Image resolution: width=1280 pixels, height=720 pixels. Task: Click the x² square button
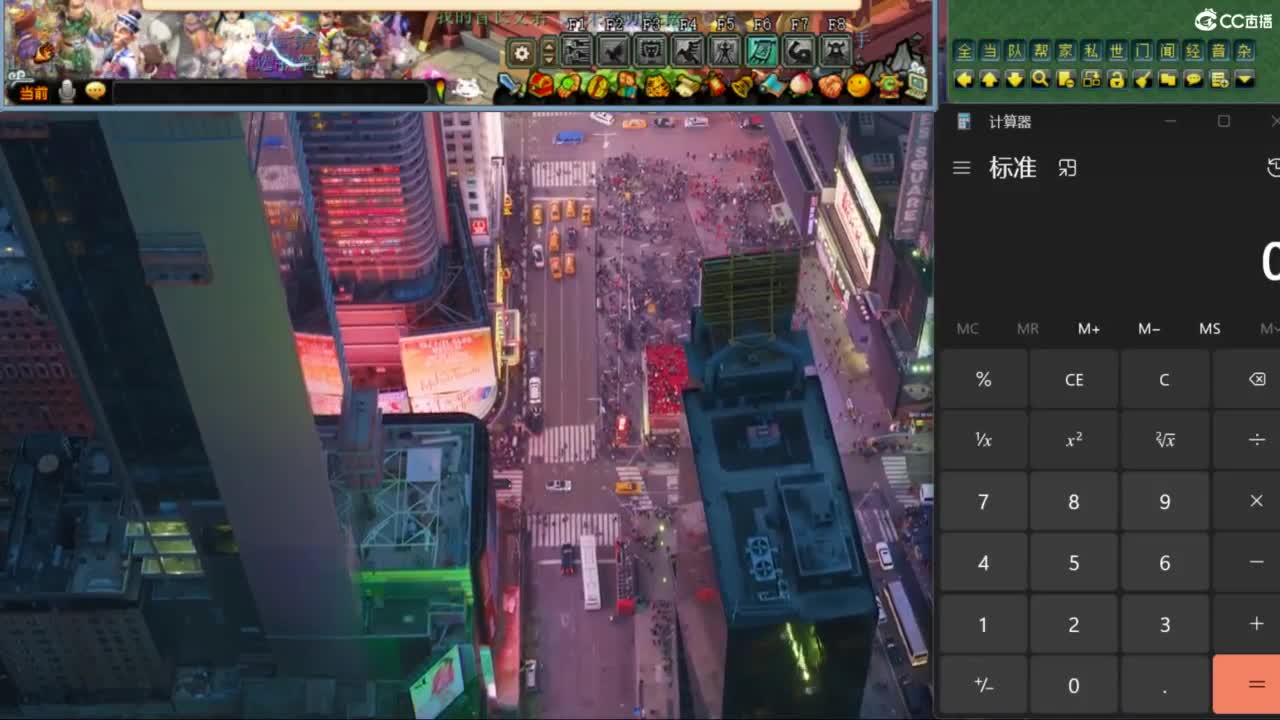click(x=1074, y=440)
